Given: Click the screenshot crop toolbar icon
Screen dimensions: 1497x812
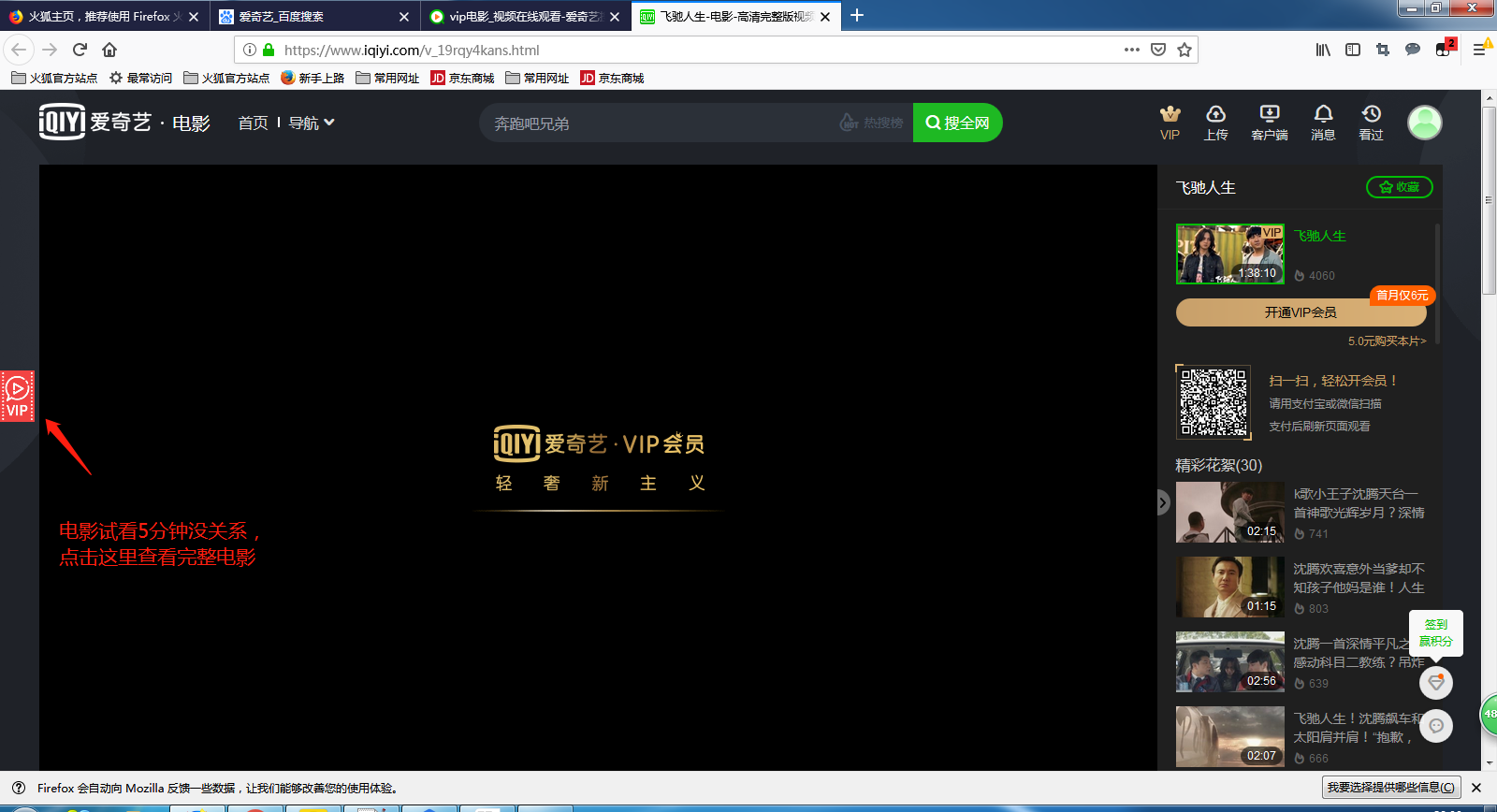Looking at the screenshot, I should 1383,50.
